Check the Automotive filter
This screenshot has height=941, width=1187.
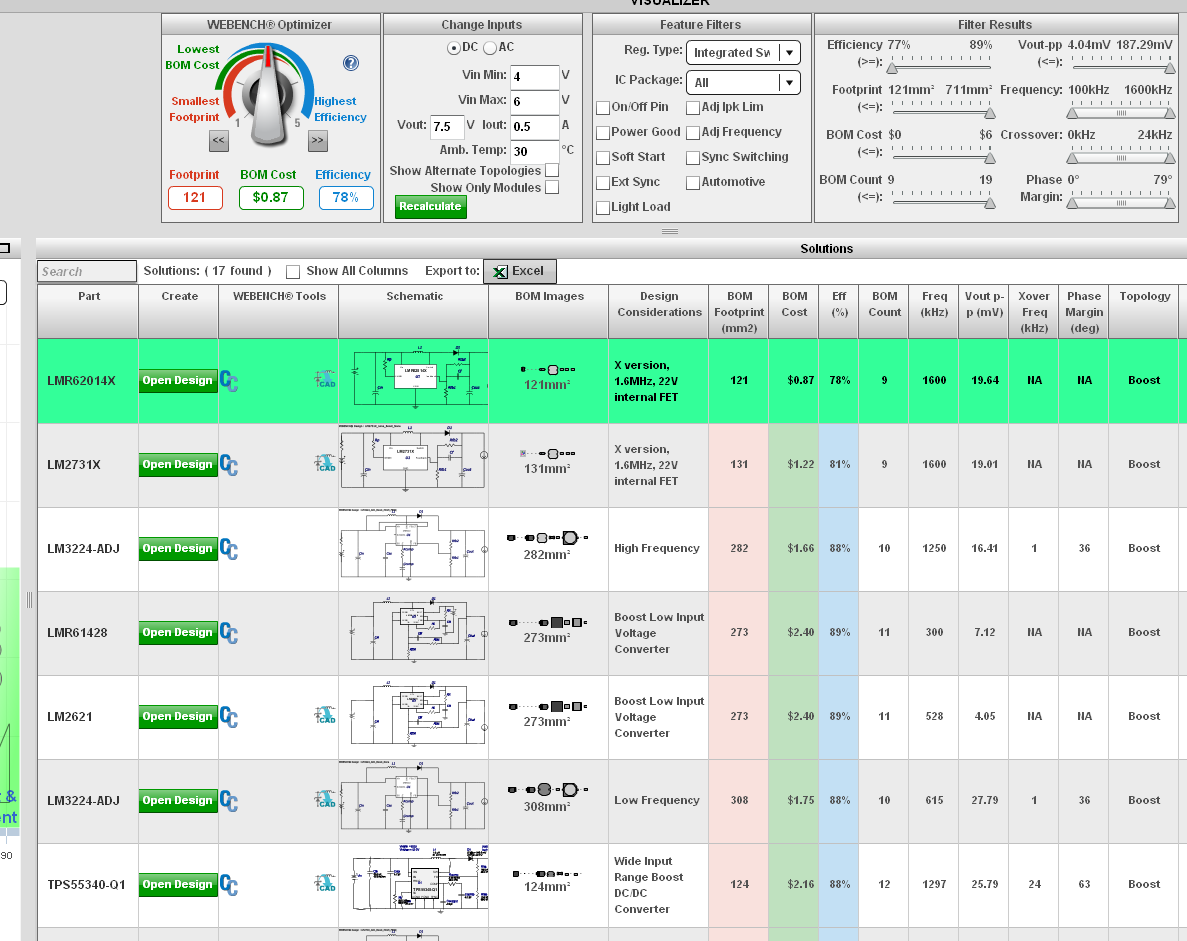tap(693, 182)
